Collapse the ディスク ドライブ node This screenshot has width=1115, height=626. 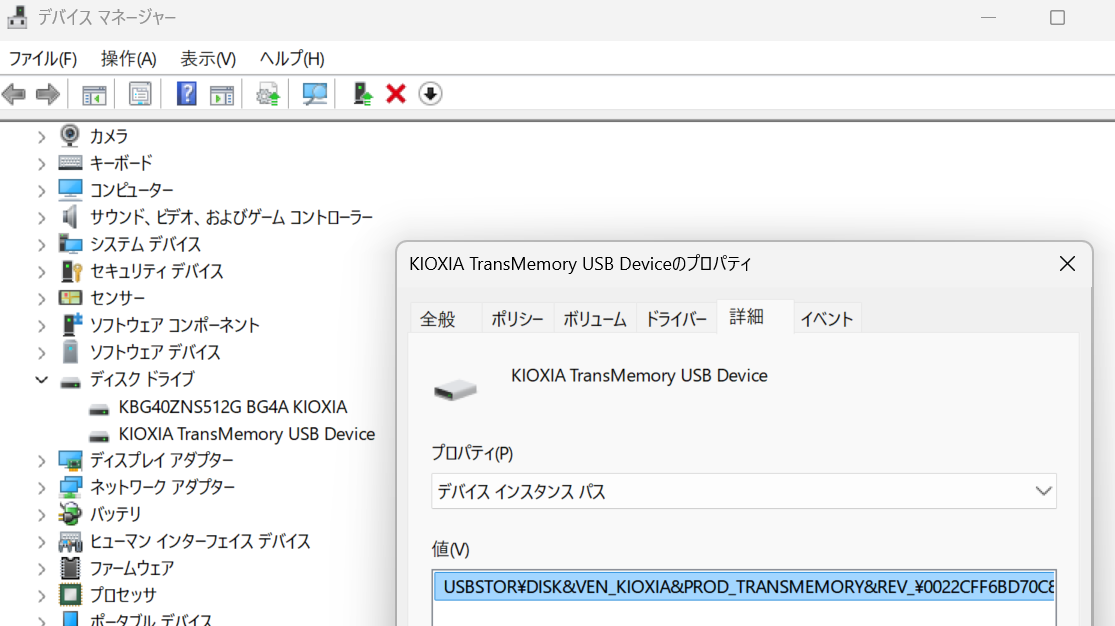(x=41, y=380)
